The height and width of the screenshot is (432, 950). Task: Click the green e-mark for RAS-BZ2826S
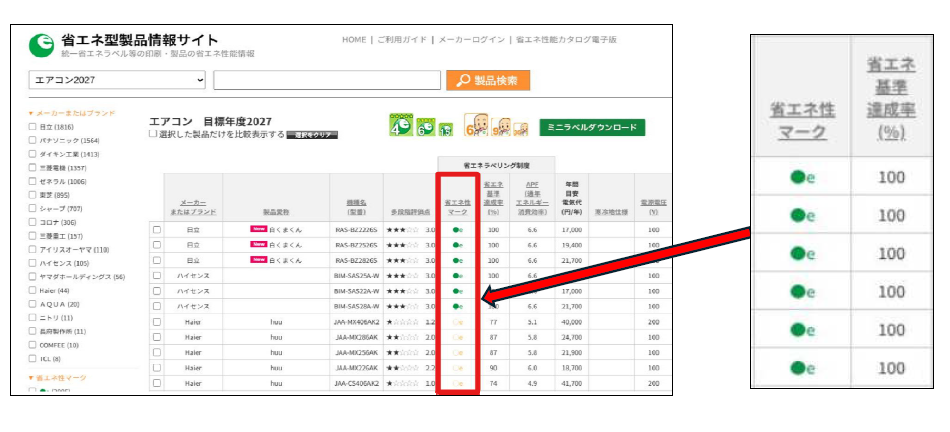pyautogui.click(x=458, y=261)
